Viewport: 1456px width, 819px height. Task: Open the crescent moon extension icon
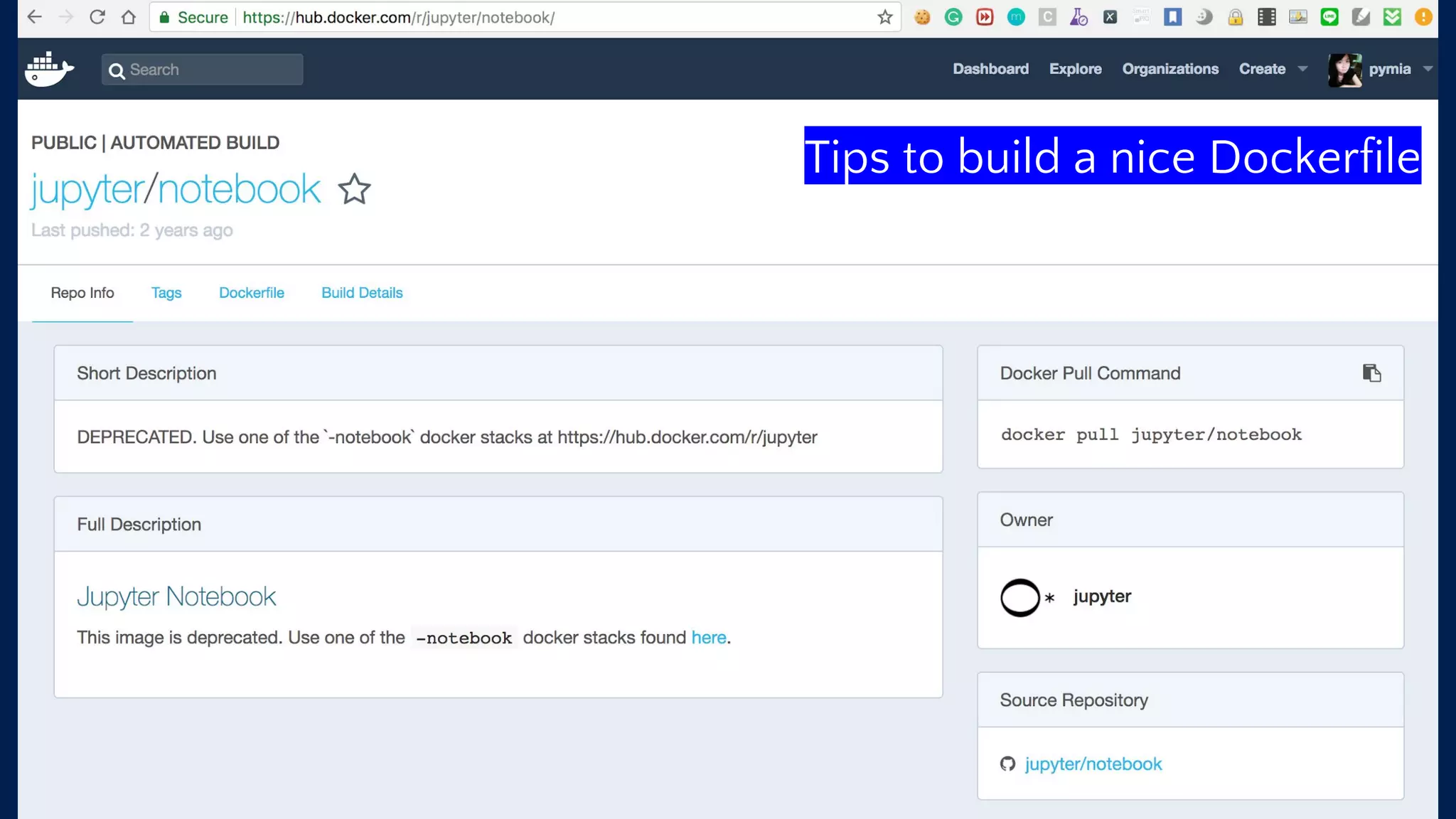pos(1204,17)
